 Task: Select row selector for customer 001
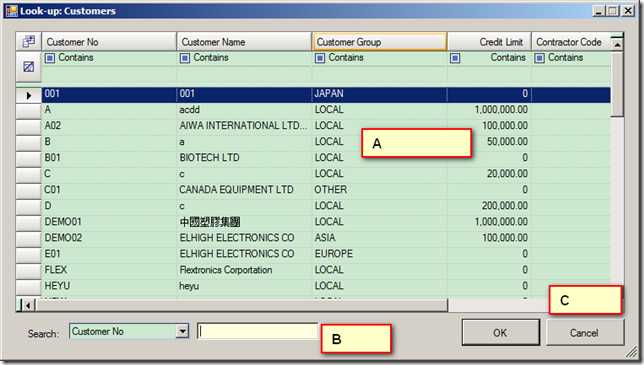(x=29, y=95)
